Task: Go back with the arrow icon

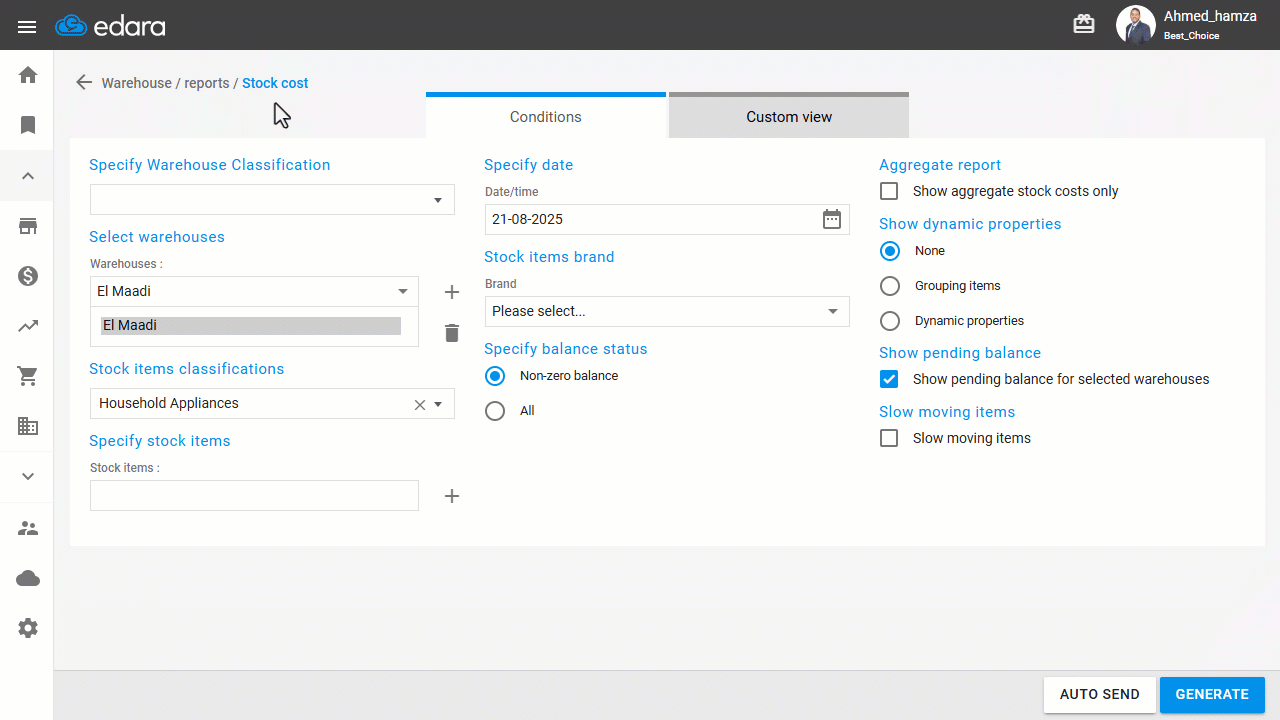Action: tap(84, 83)
